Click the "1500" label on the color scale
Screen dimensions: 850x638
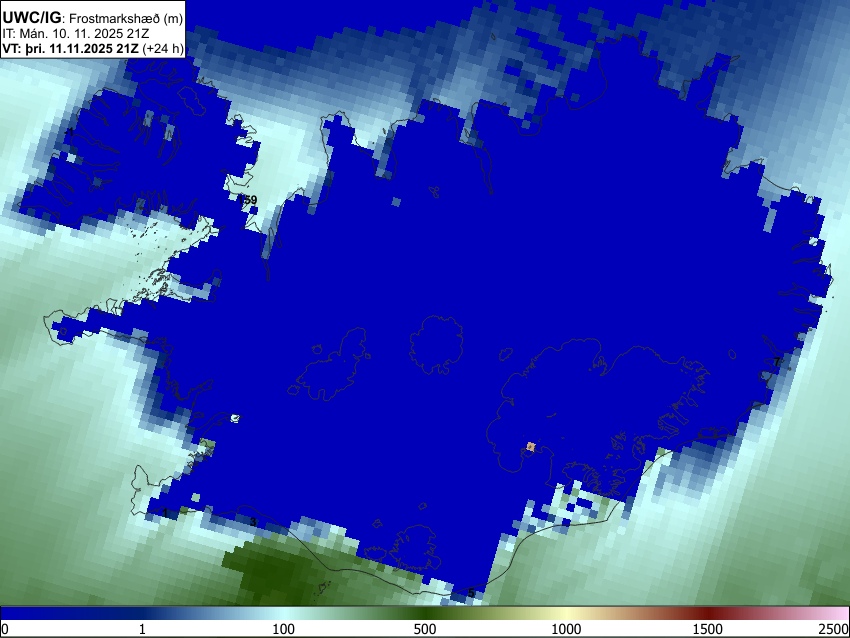(708, 629)
